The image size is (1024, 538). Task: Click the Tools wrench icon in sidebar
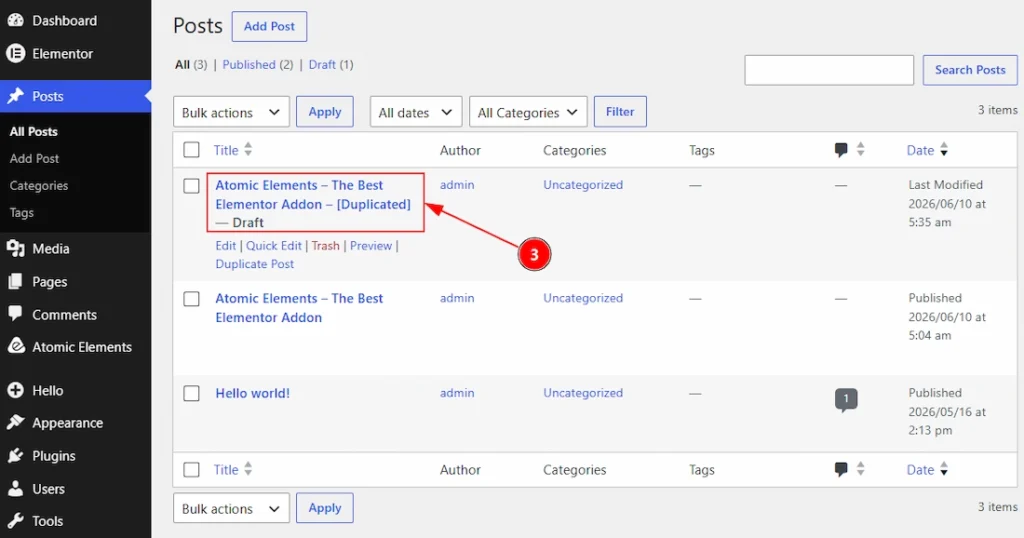[15, 521]
